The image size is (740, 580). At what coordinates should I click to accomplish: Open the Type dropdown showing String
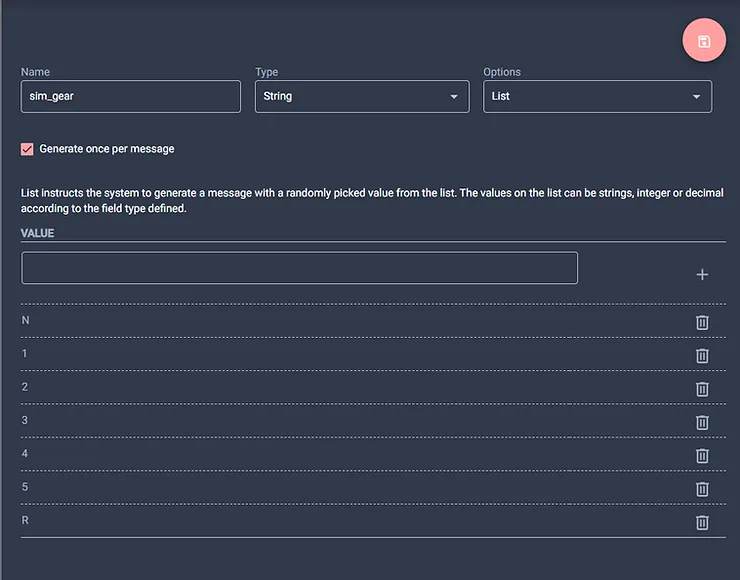tap(362, 96)
